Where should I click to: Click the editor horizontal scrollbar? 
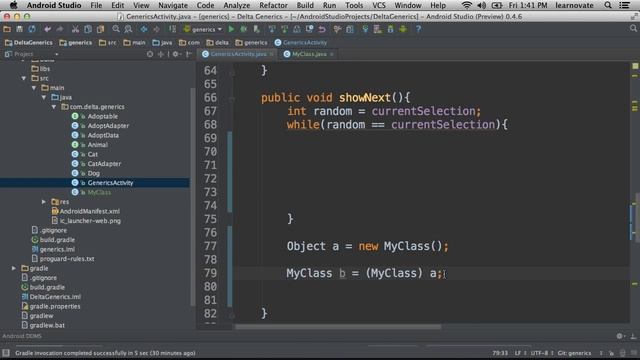pyautogui.click(x=338, y=327)
